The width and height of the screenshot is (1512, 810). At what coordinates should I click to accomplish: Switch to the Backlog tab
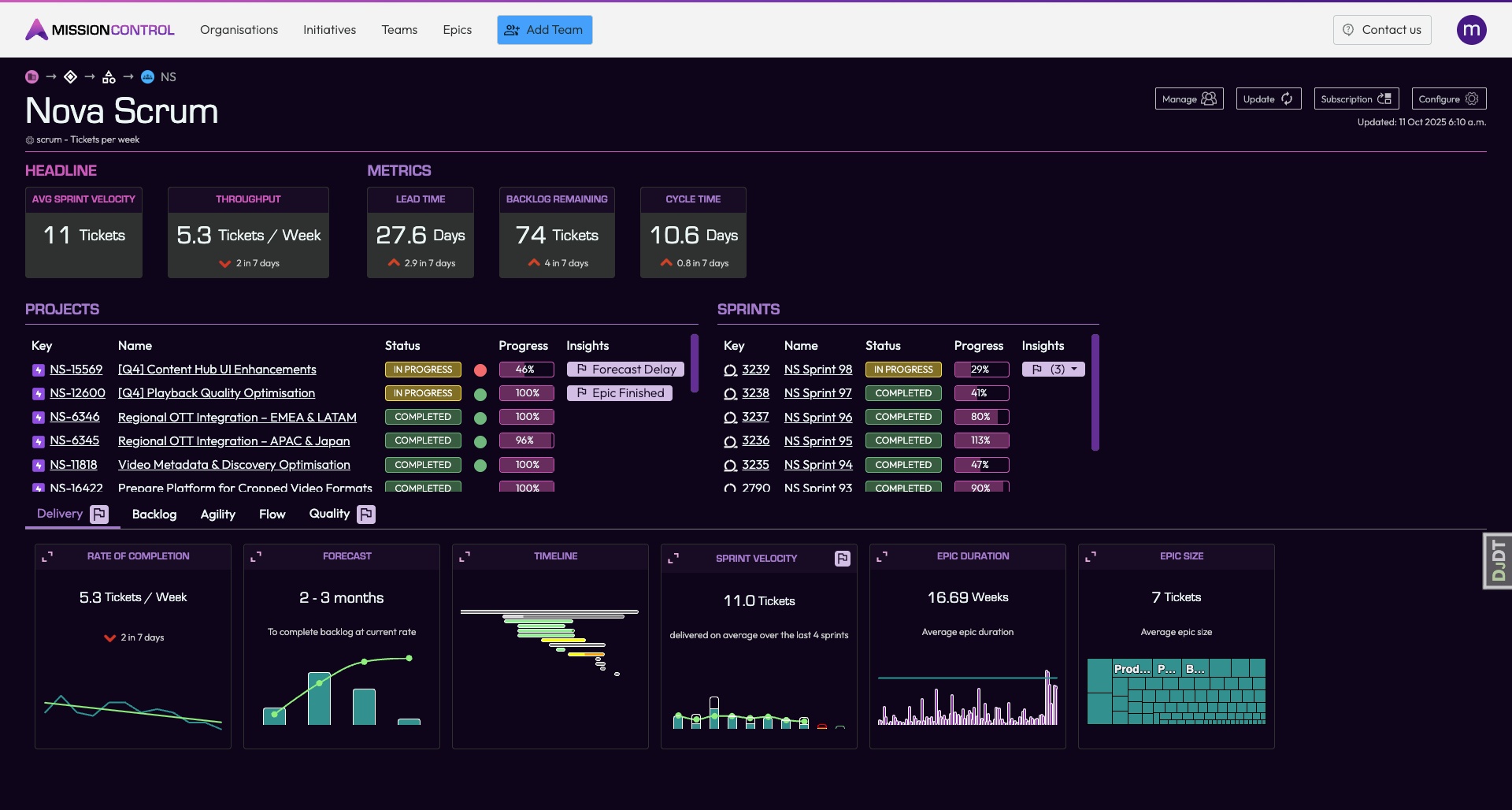coord(154,515)
